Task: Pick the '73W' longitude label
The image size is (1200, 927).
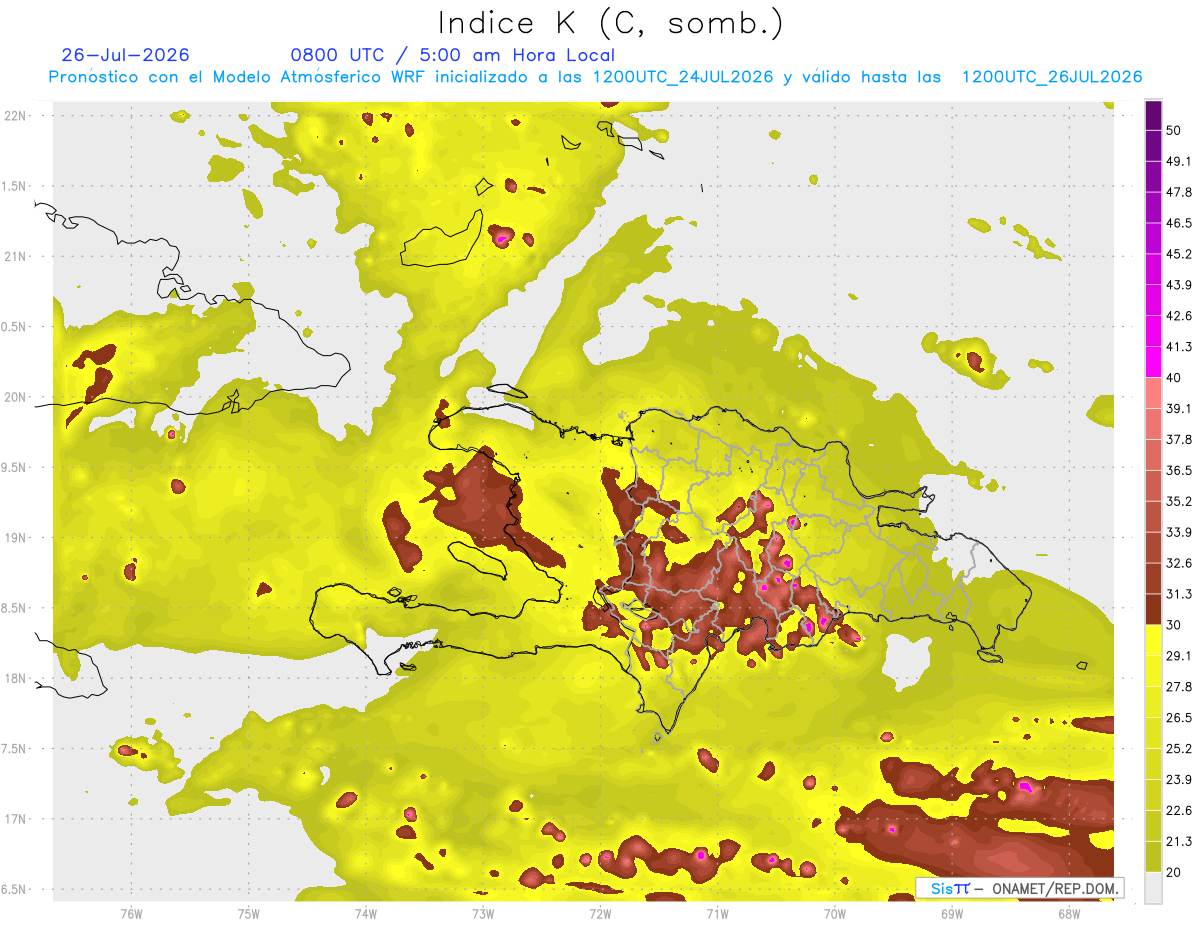Action: (483, 913)
